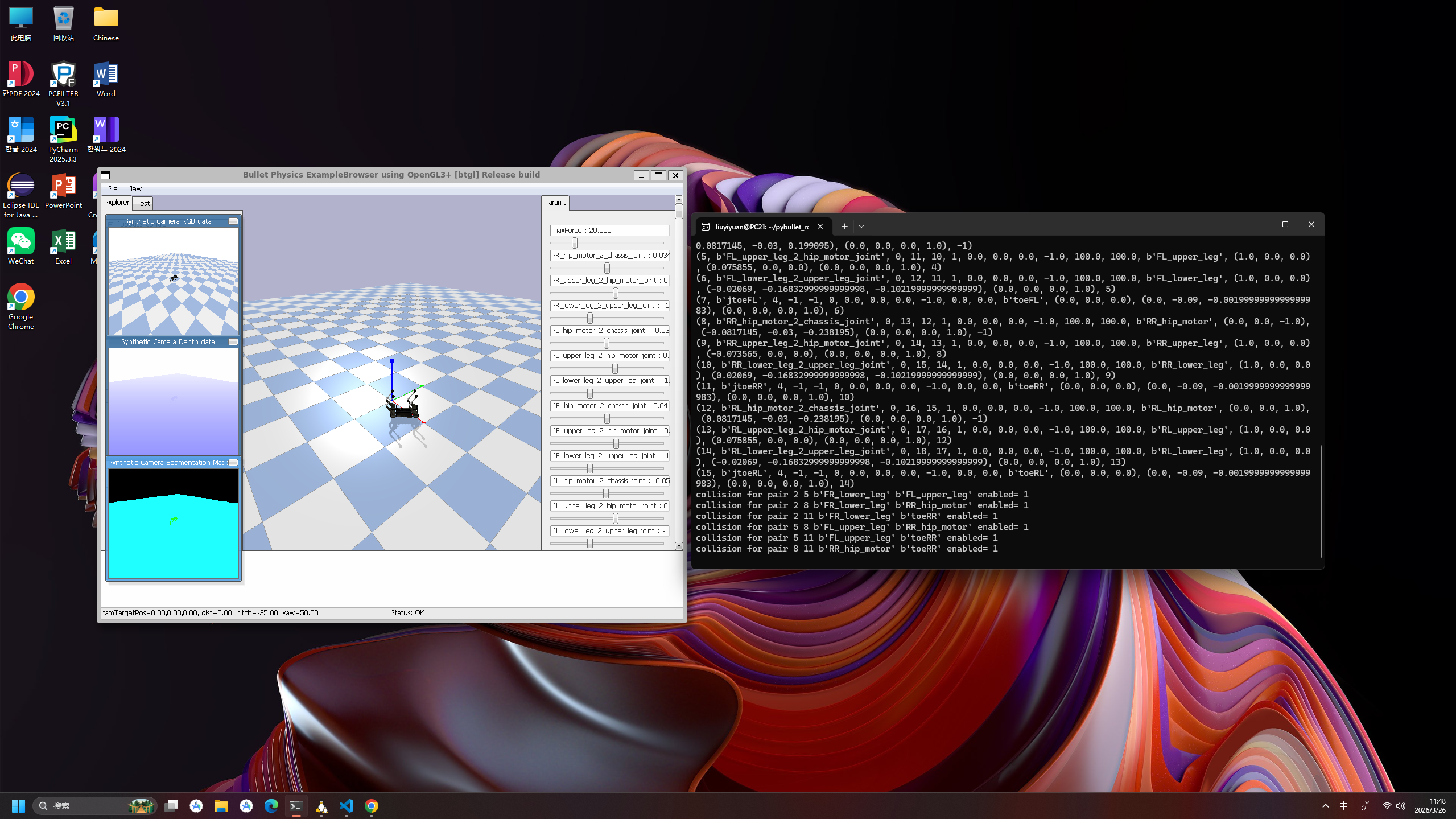Launch the Word desktop shortcut

106,80
